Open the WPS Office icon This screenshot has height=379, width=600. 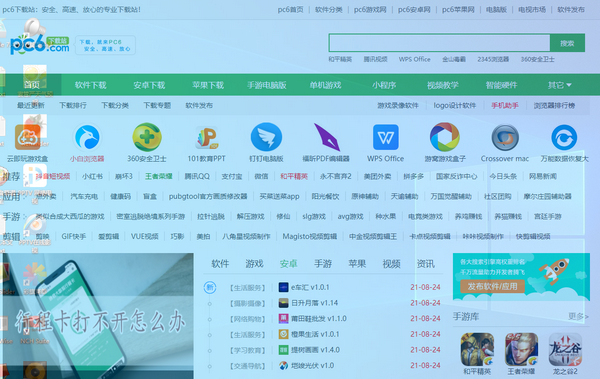tap(386, 137)
